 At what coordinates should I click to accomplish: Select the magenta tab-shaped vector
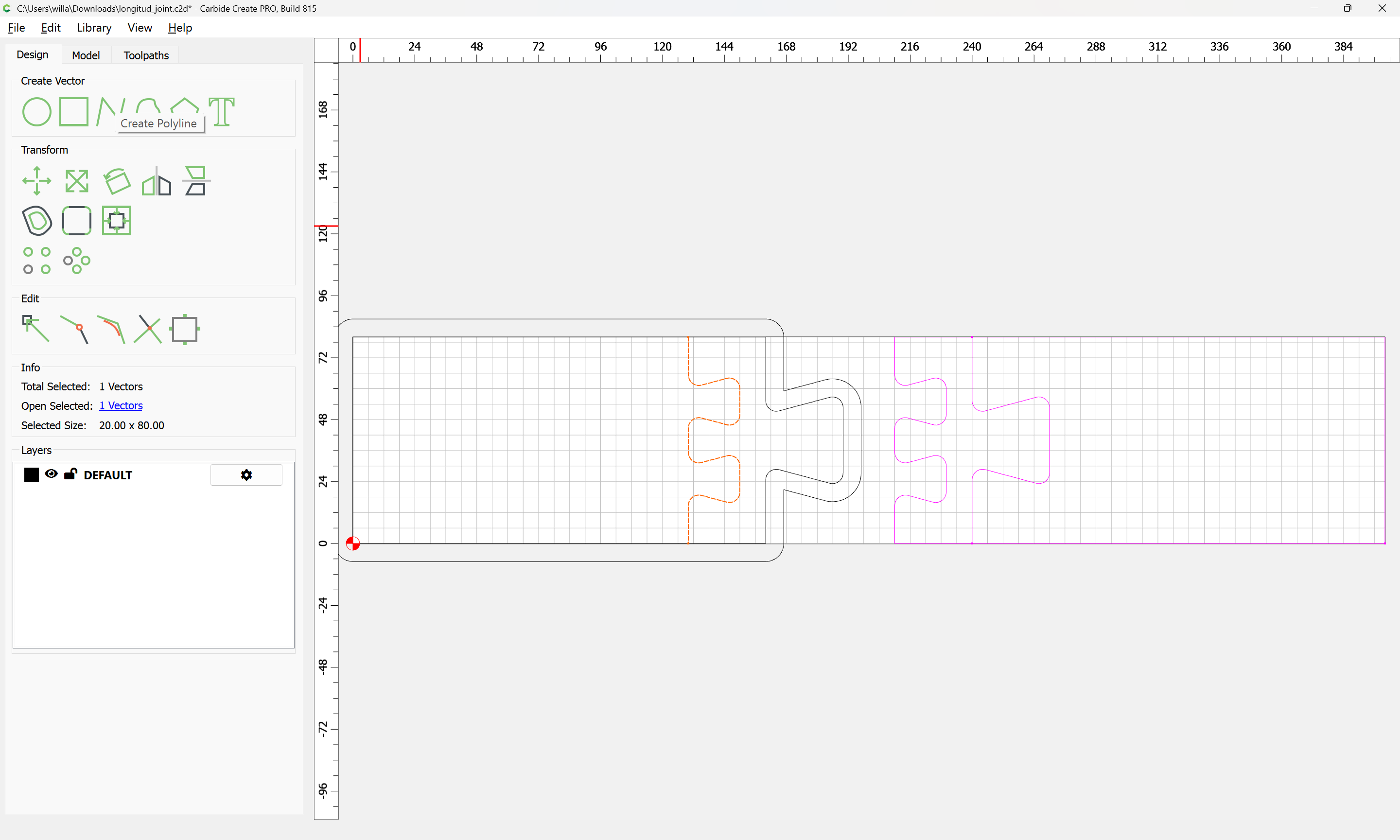point(1049,440)
